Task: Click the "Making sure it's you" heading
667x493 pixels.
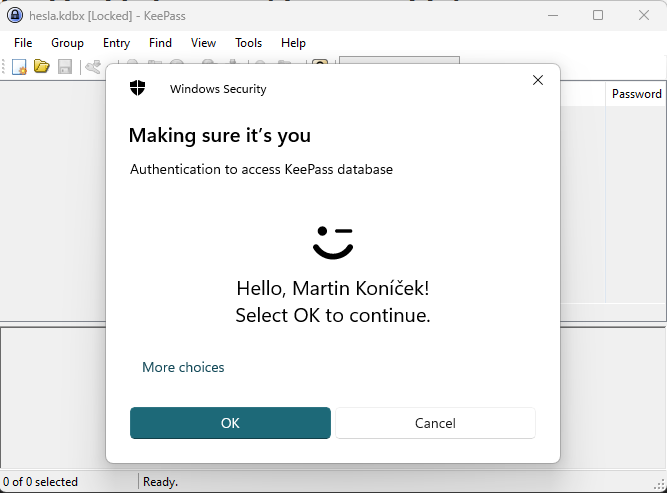Action: (219, 136)
